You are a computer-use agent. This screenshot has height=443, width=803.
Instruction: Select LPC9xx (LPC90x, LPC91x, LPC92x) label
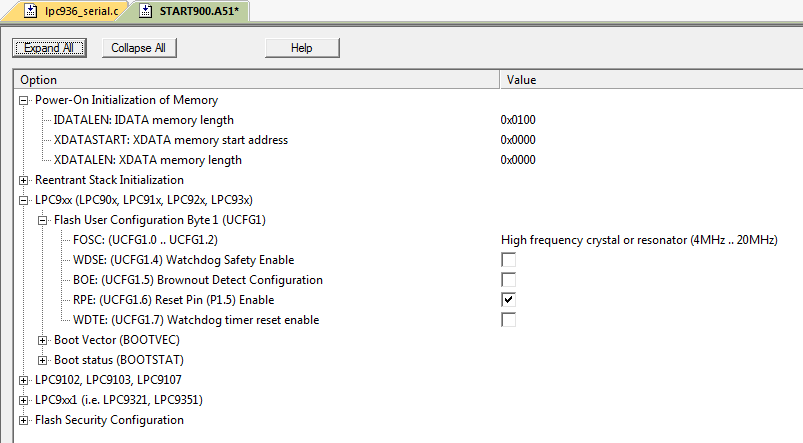144,200
